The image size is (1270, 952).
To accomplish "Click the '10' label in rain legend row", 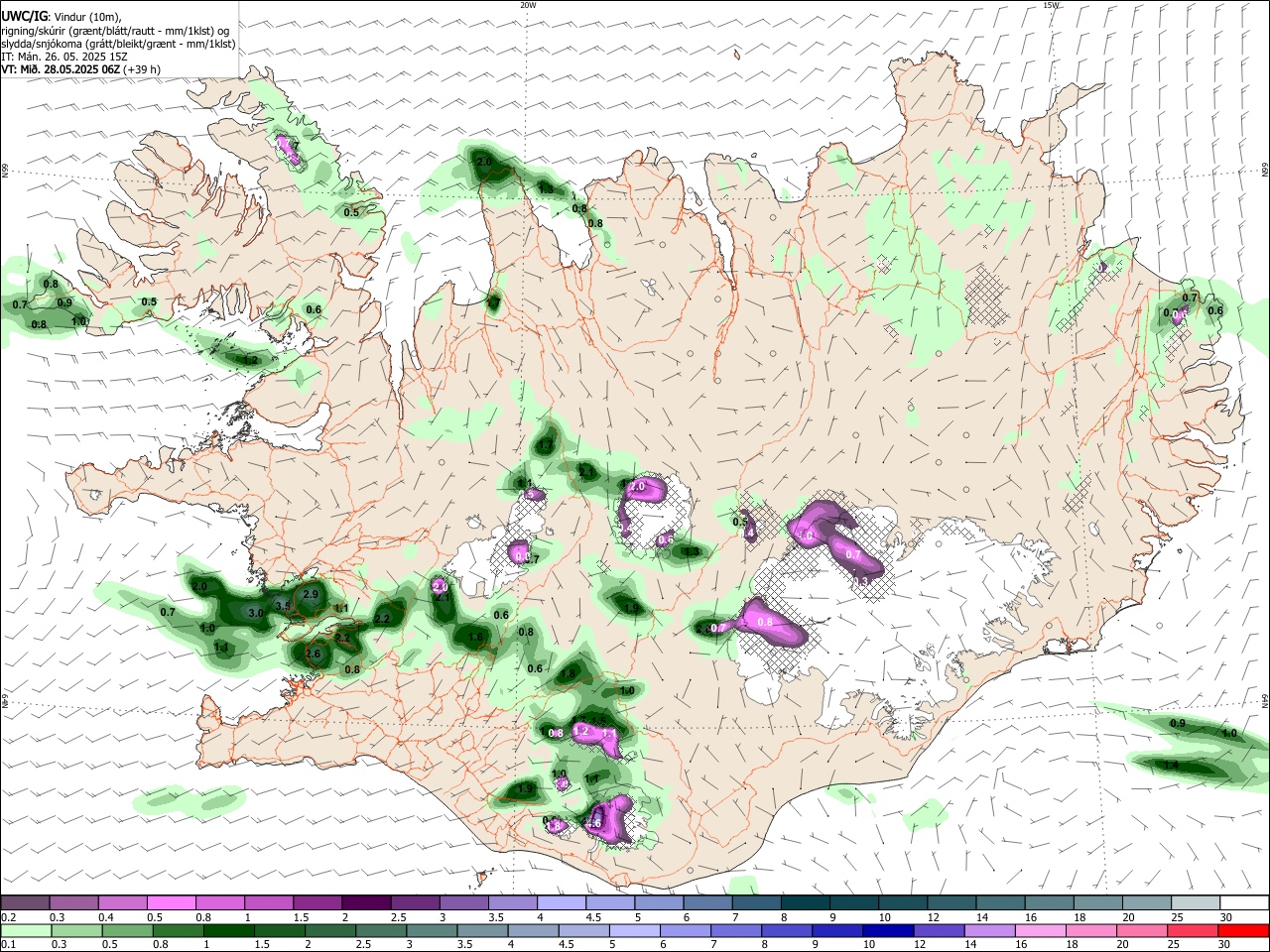I will 869,945.
